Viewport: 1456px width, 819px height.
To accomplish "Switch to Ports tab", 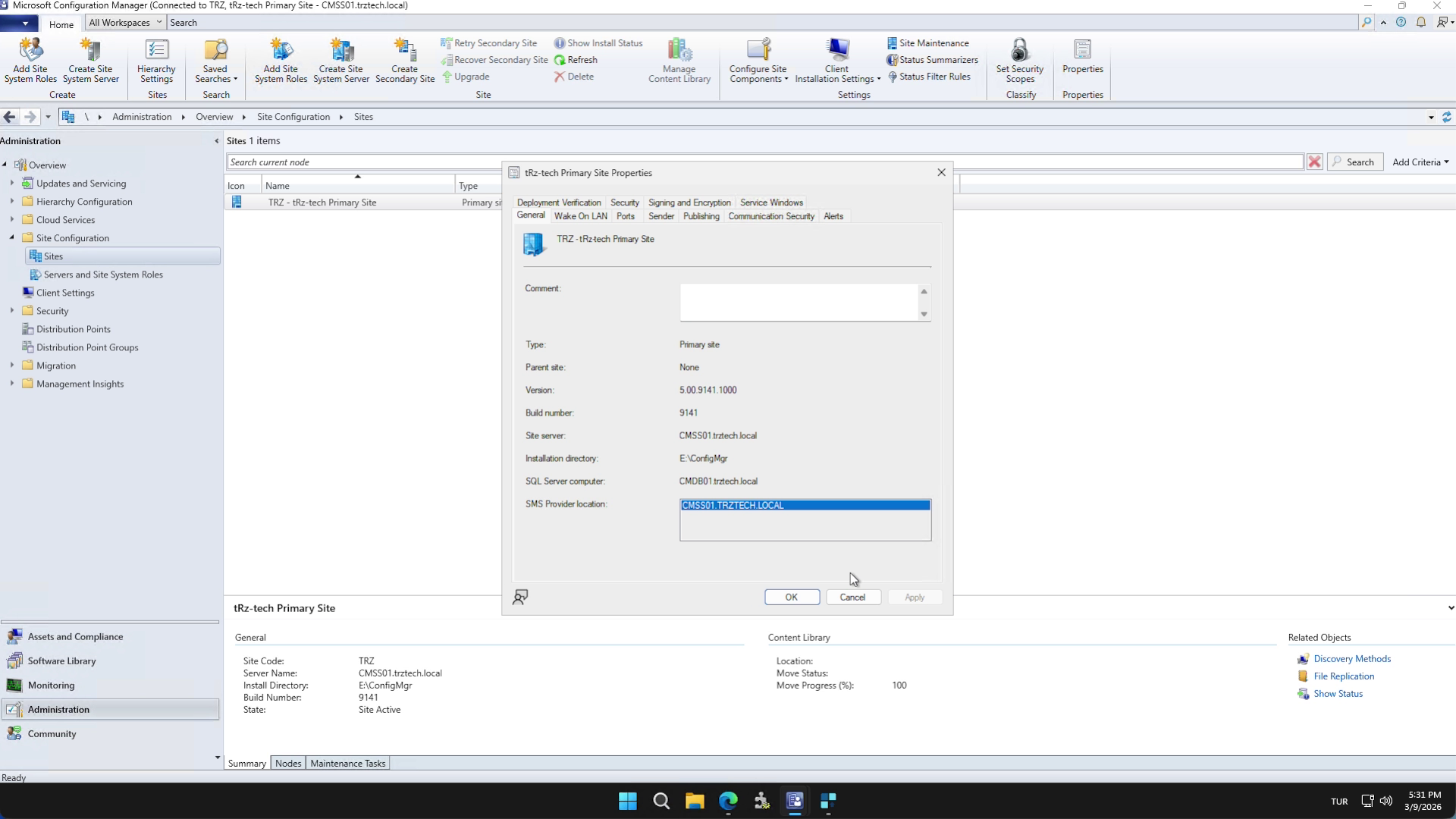I will tap(626, 216).
